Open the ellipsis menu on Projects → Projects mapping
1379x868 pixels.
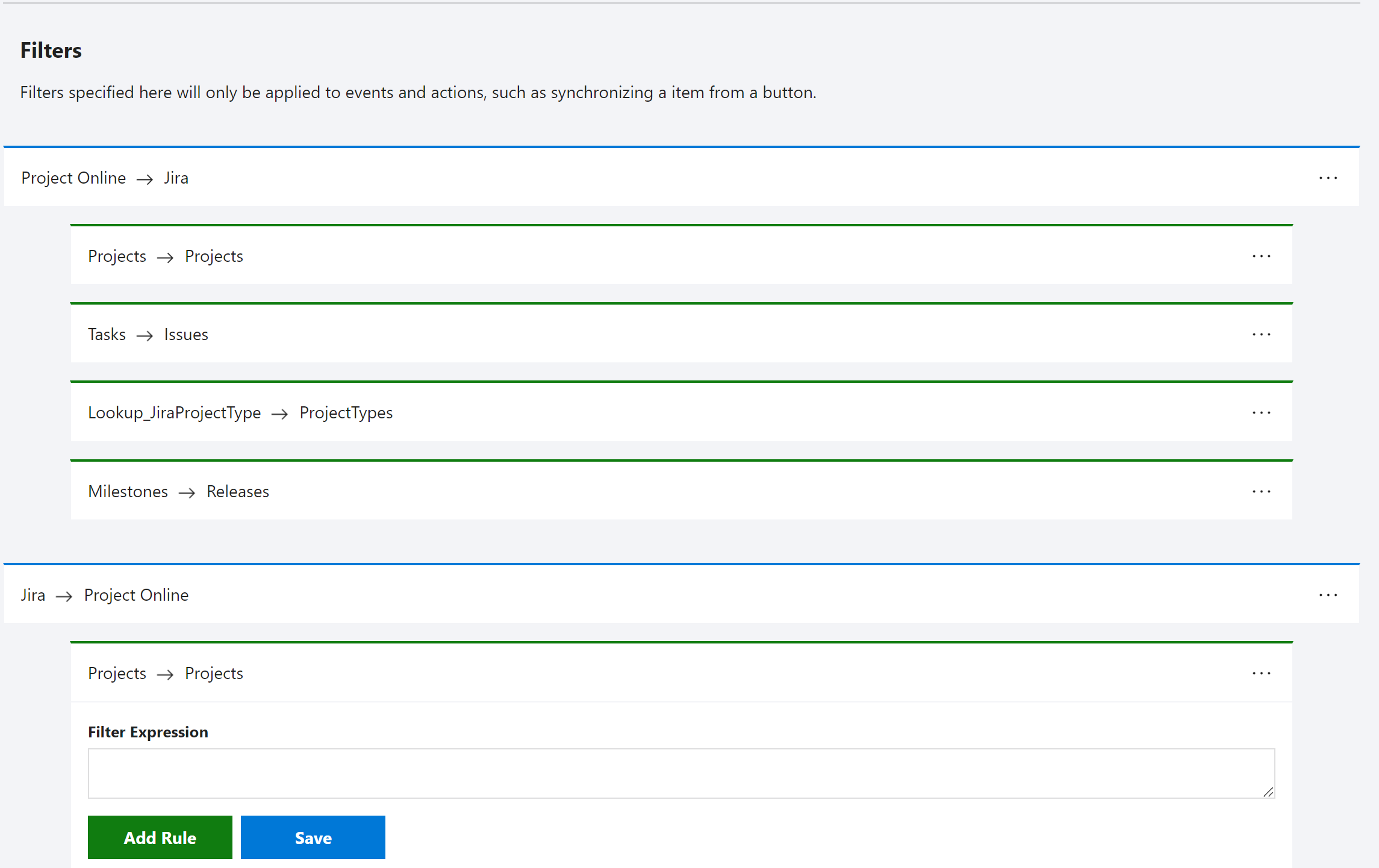pos(1262,255)
